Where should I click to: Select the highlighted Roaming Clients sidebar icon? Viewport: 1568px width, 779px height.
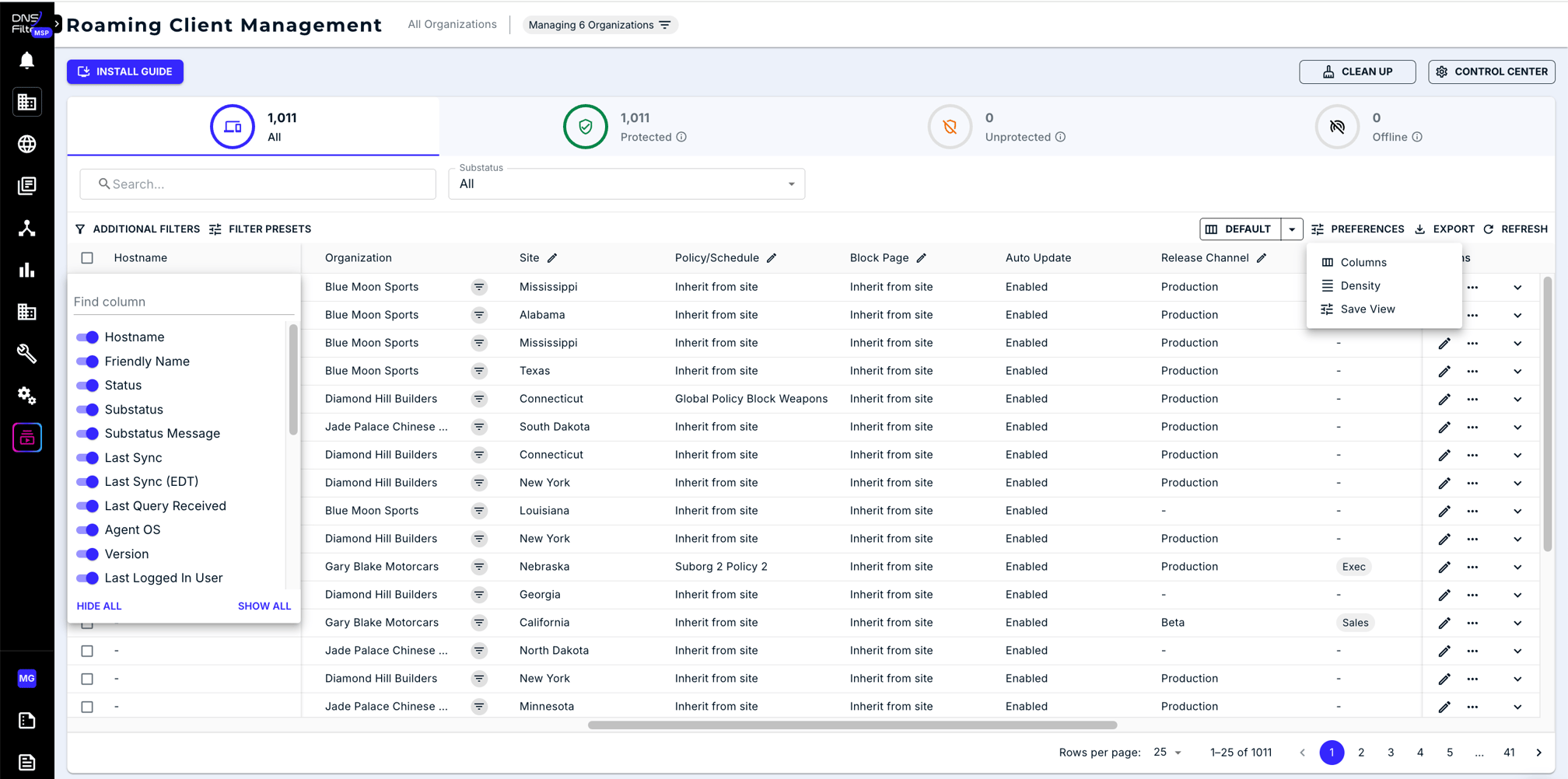point(27,438)
